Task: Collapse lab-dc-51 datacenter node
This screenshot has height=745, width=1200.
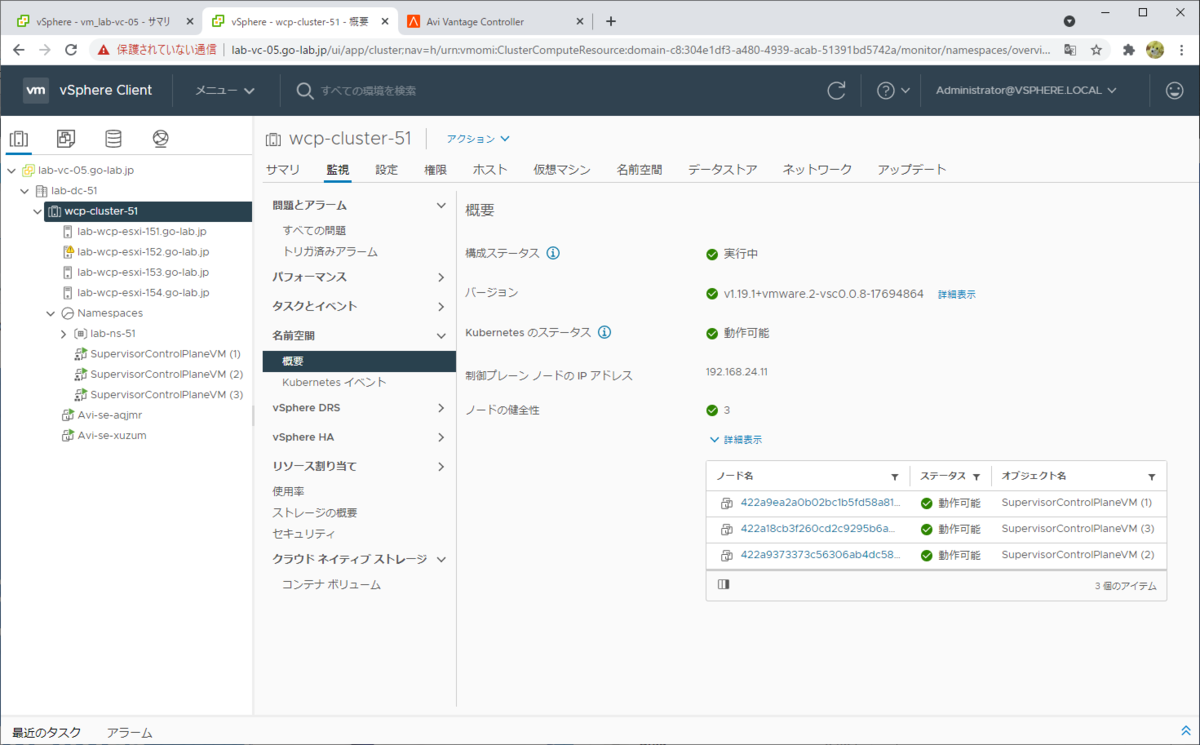Action: [24, 191]
